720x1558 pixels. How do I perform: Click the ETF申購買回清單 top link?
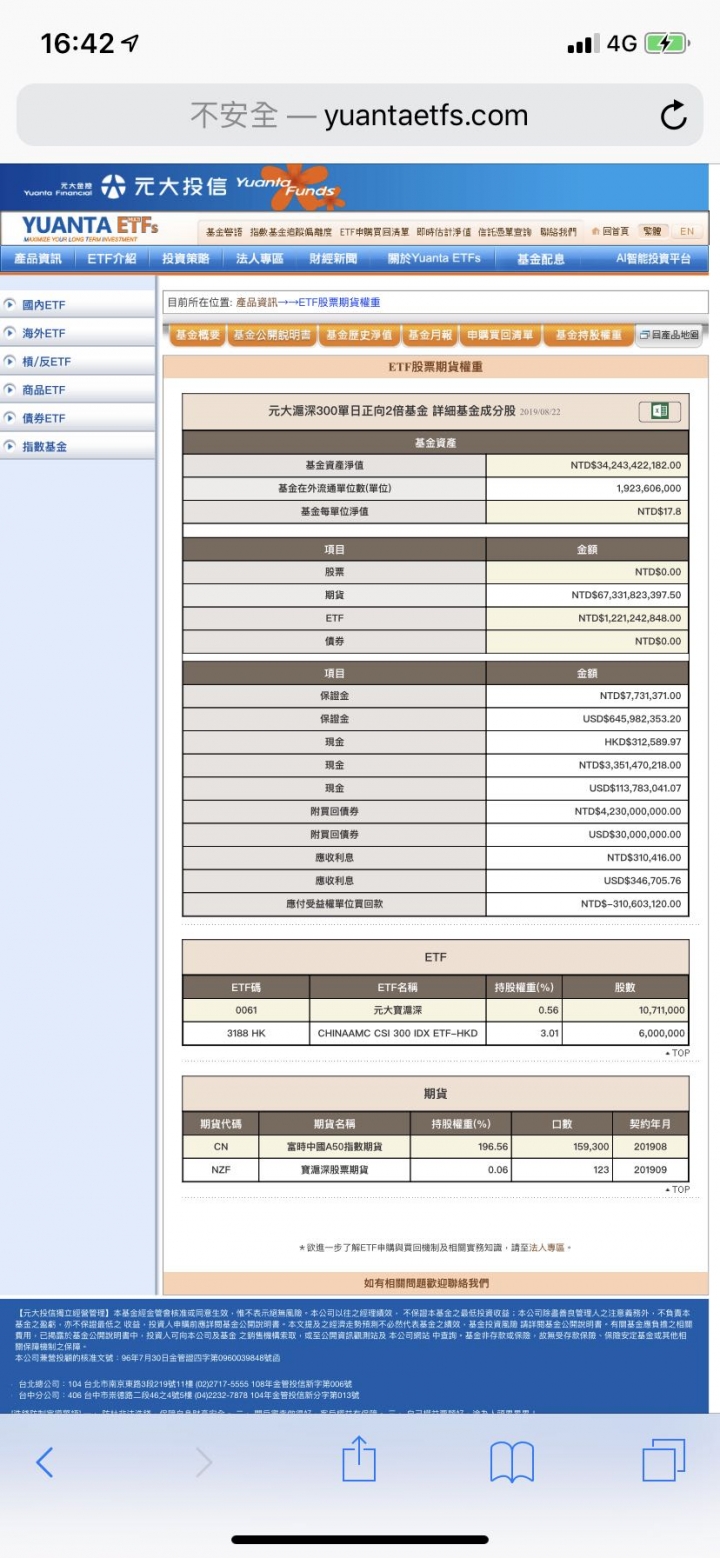[375, 232]
